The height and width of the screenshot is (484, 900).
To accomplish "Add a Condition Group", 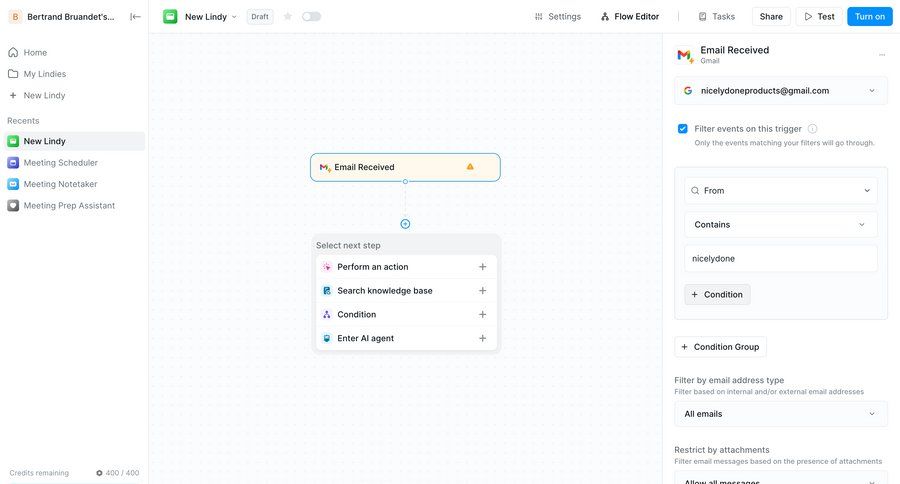I will tap(720, 347).
